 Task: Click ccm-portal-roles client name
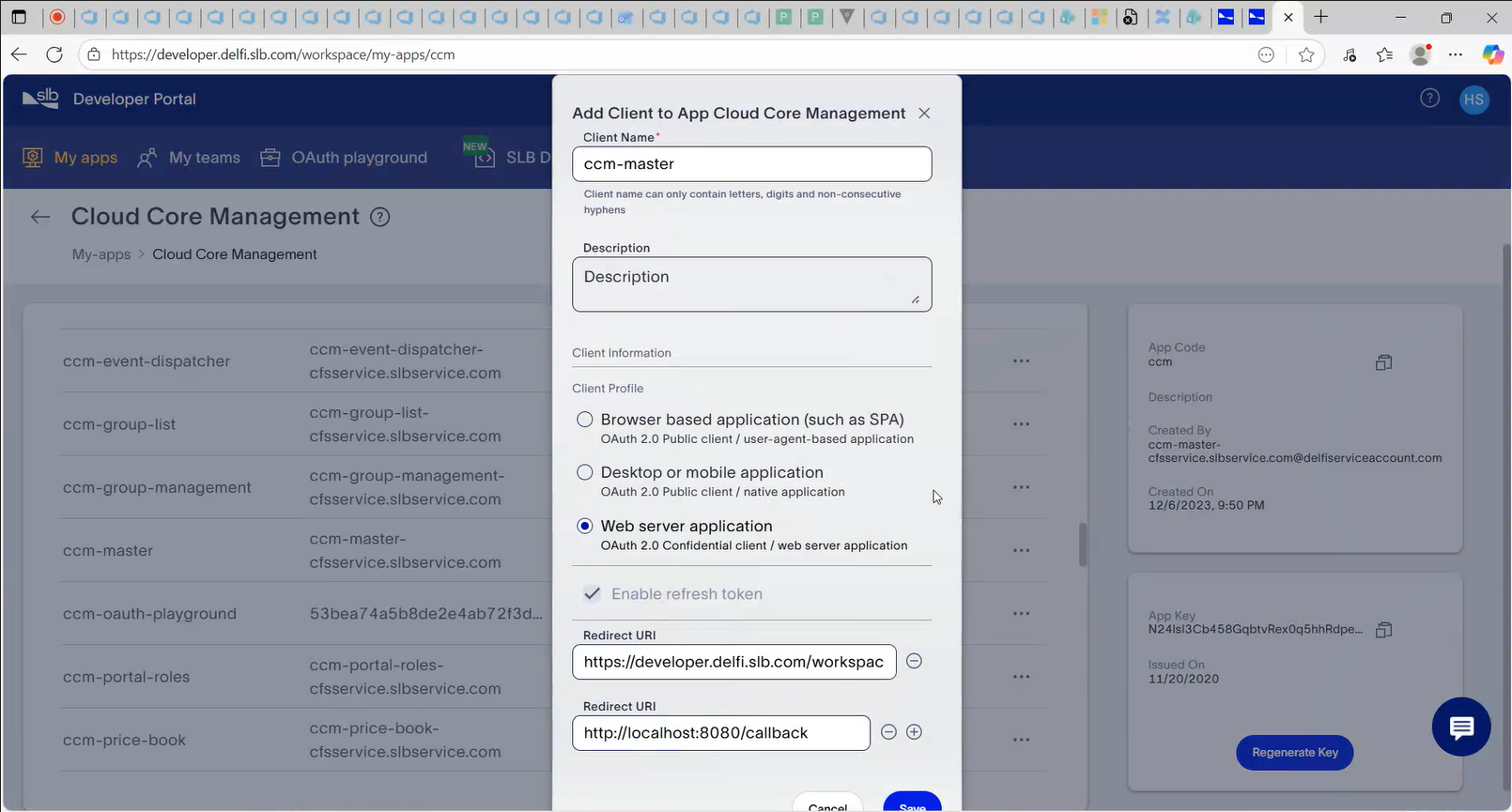click(x=126, y=677)
